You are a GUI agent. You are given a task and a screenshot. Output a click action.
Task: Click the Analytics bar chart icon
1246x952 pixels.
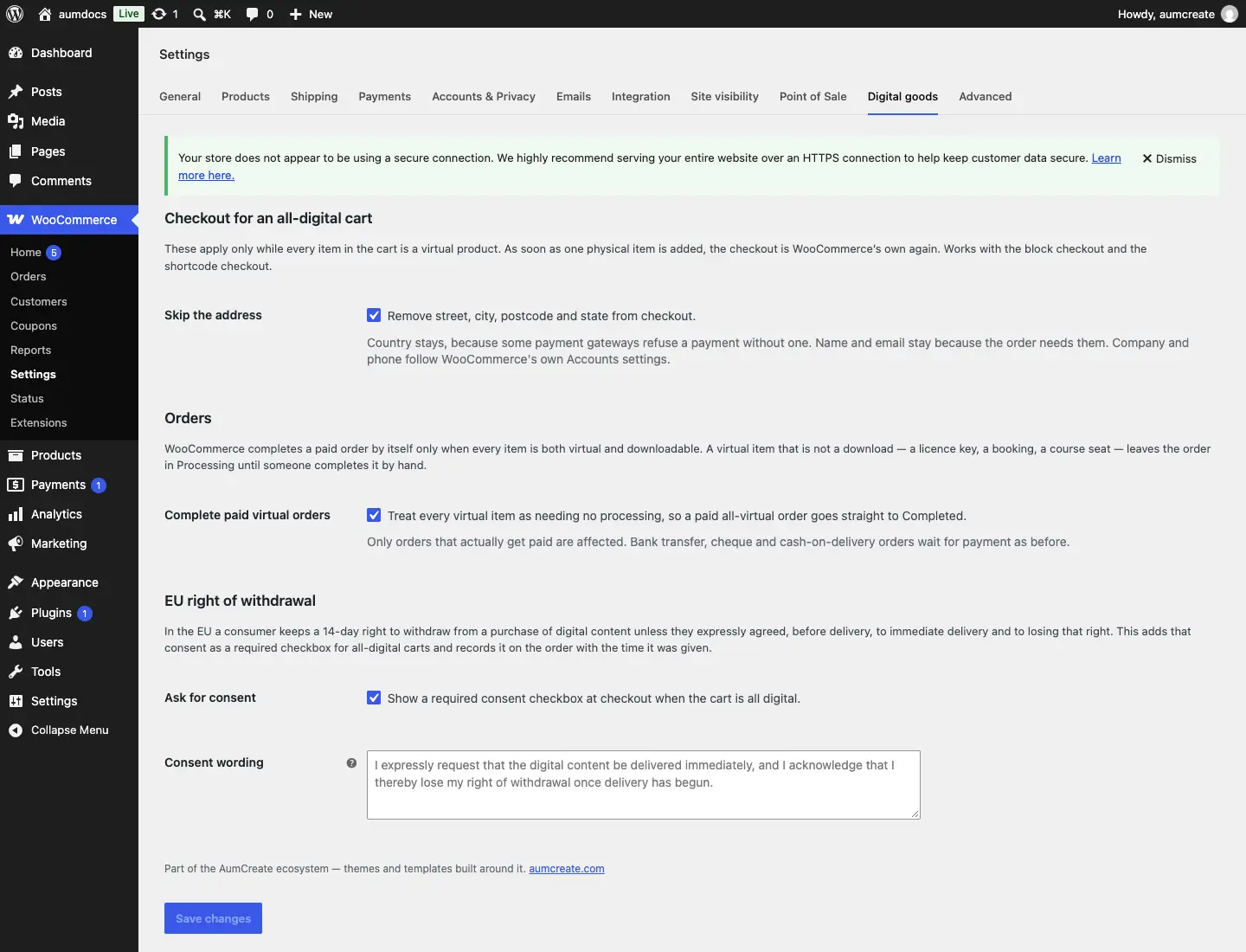(16, 514)
